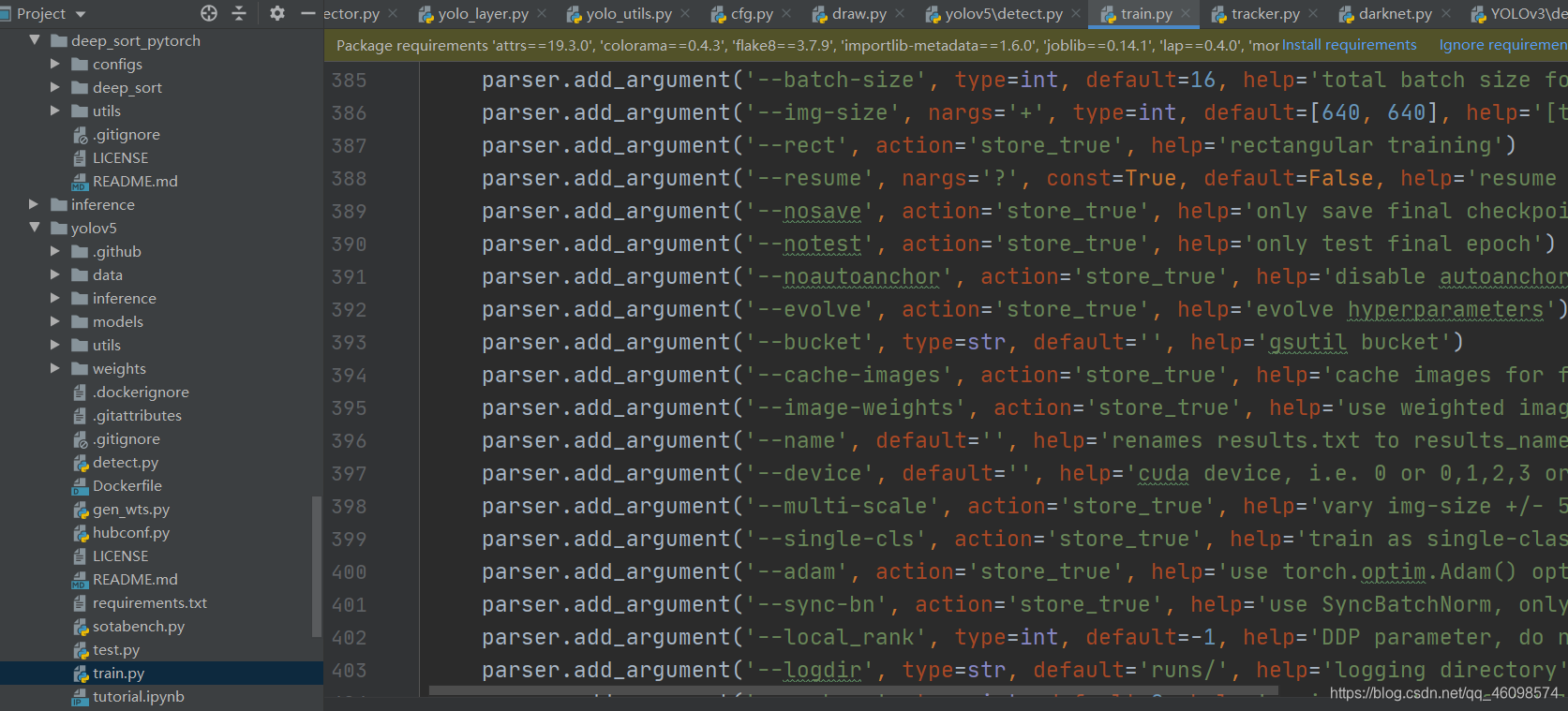Select .gitattributes file icon
The image size is (1568, 711).
81,416
